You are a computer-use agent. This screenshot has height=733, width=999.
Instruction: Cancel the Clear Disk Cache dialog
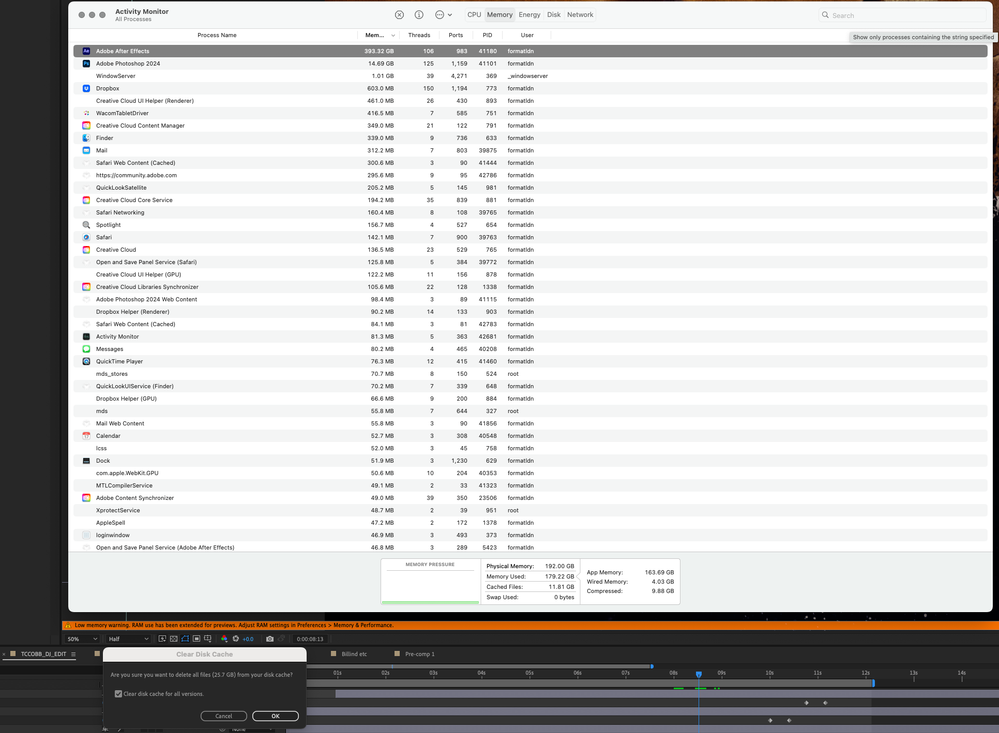224,716
